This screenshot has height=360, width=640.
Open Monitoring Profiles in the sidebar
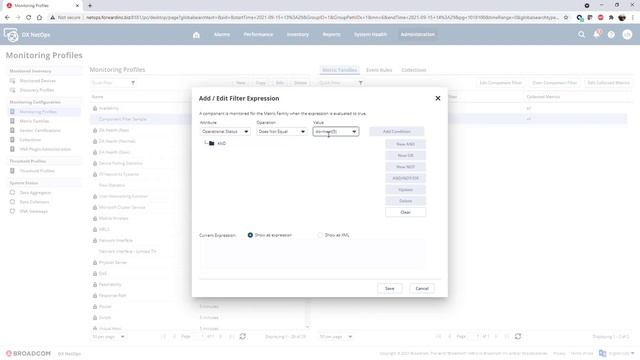pyautogui.click(x=38, y=111)
